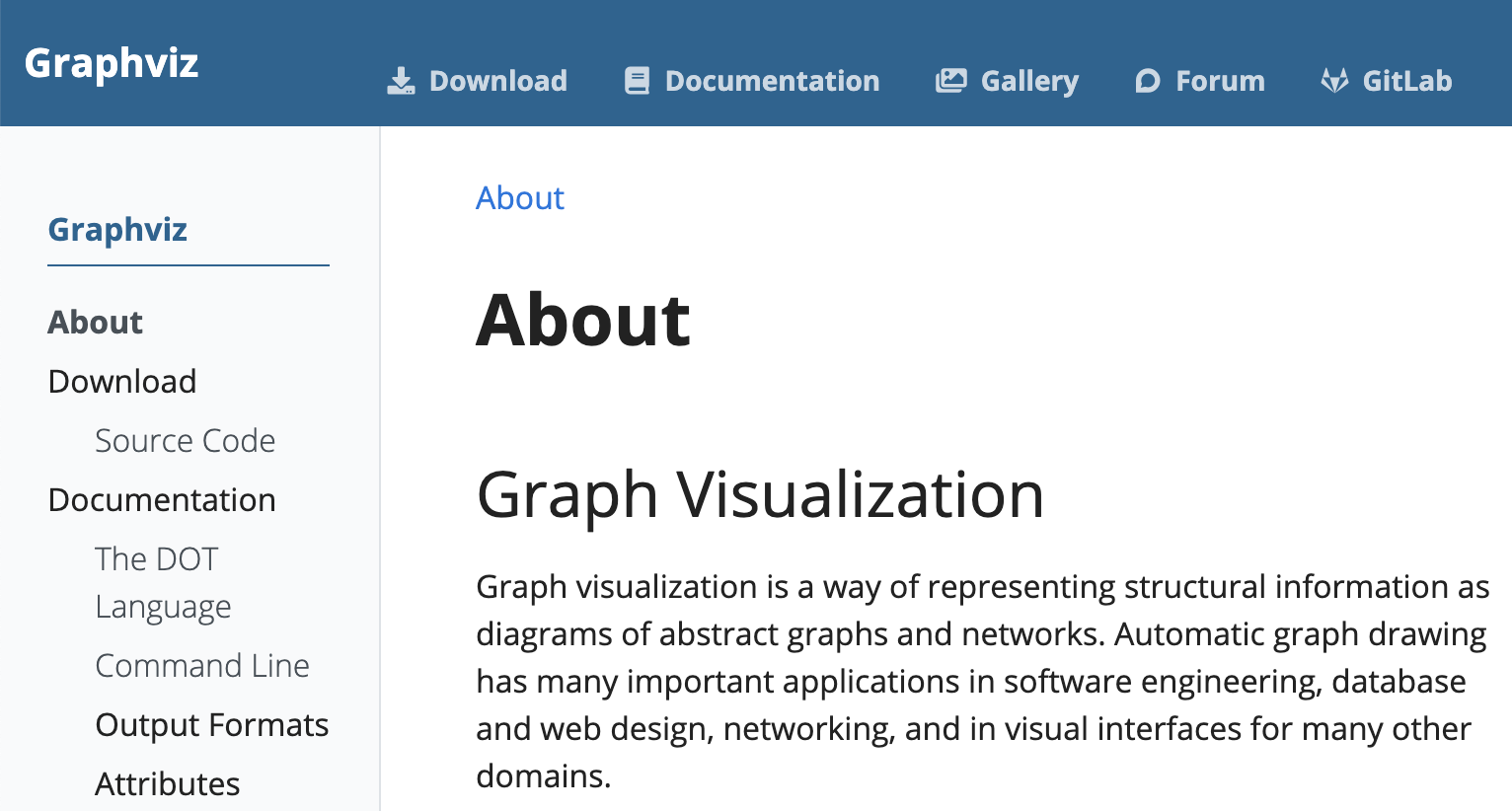The height and width of the screenshot is (811, 1512).
Task: Open Gallery in the header menu
Action: (1028, 81)
